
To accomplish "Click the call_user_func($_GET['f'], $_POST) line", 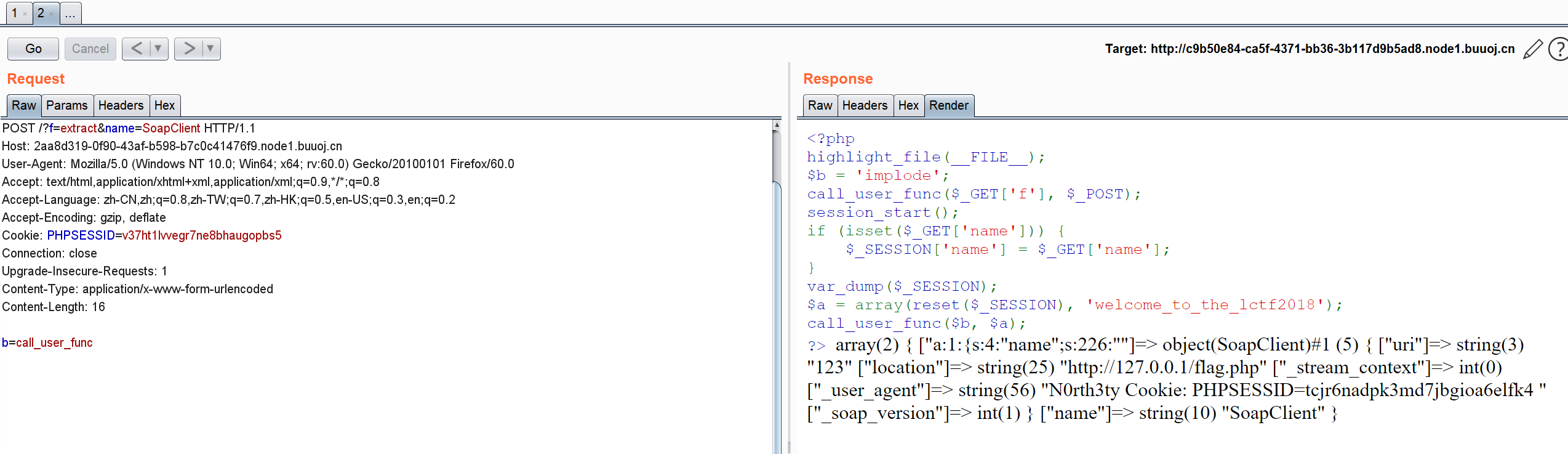I will 974,194.
